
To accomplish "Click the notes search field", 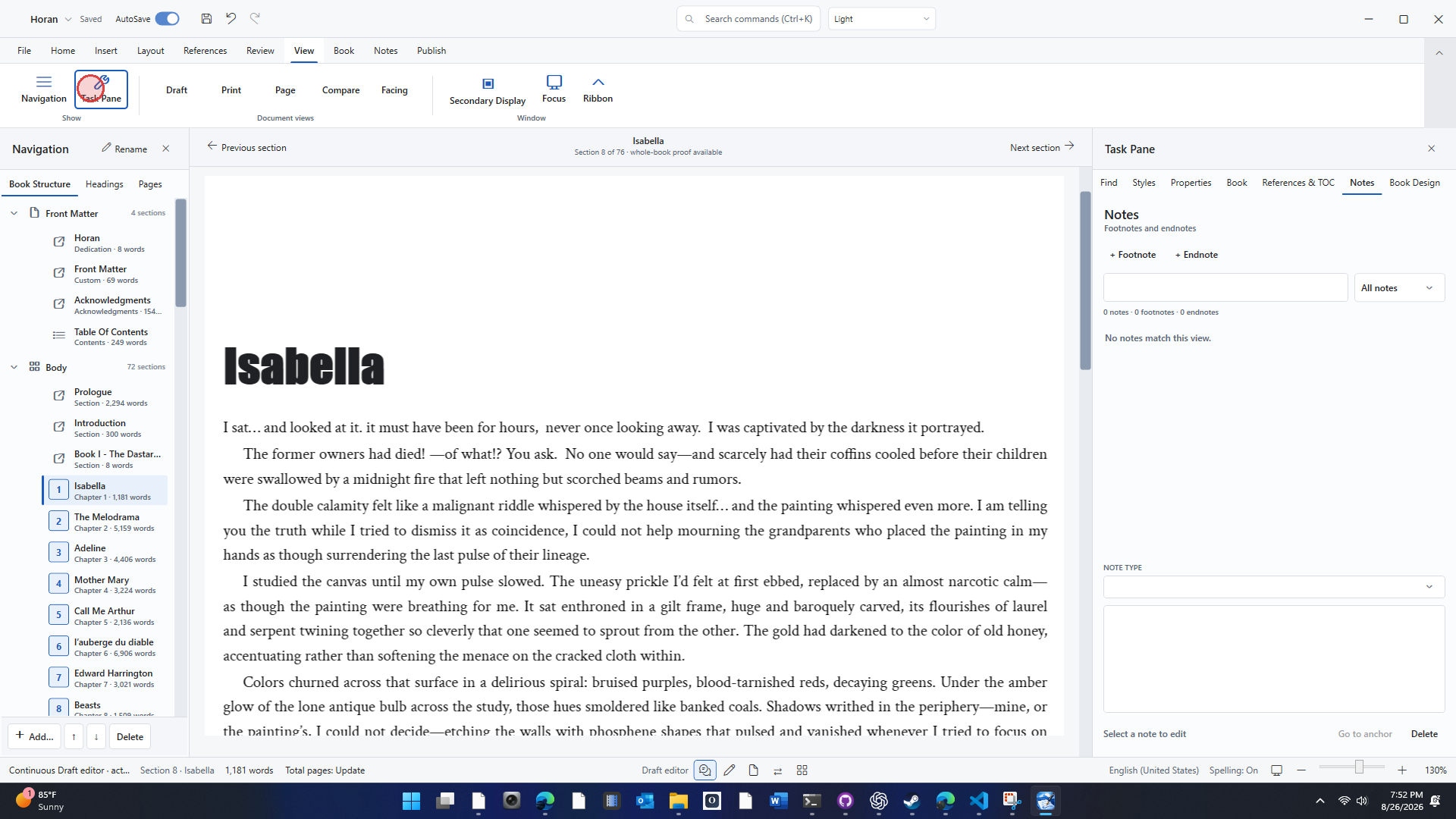I will [x=1225, y=288].
